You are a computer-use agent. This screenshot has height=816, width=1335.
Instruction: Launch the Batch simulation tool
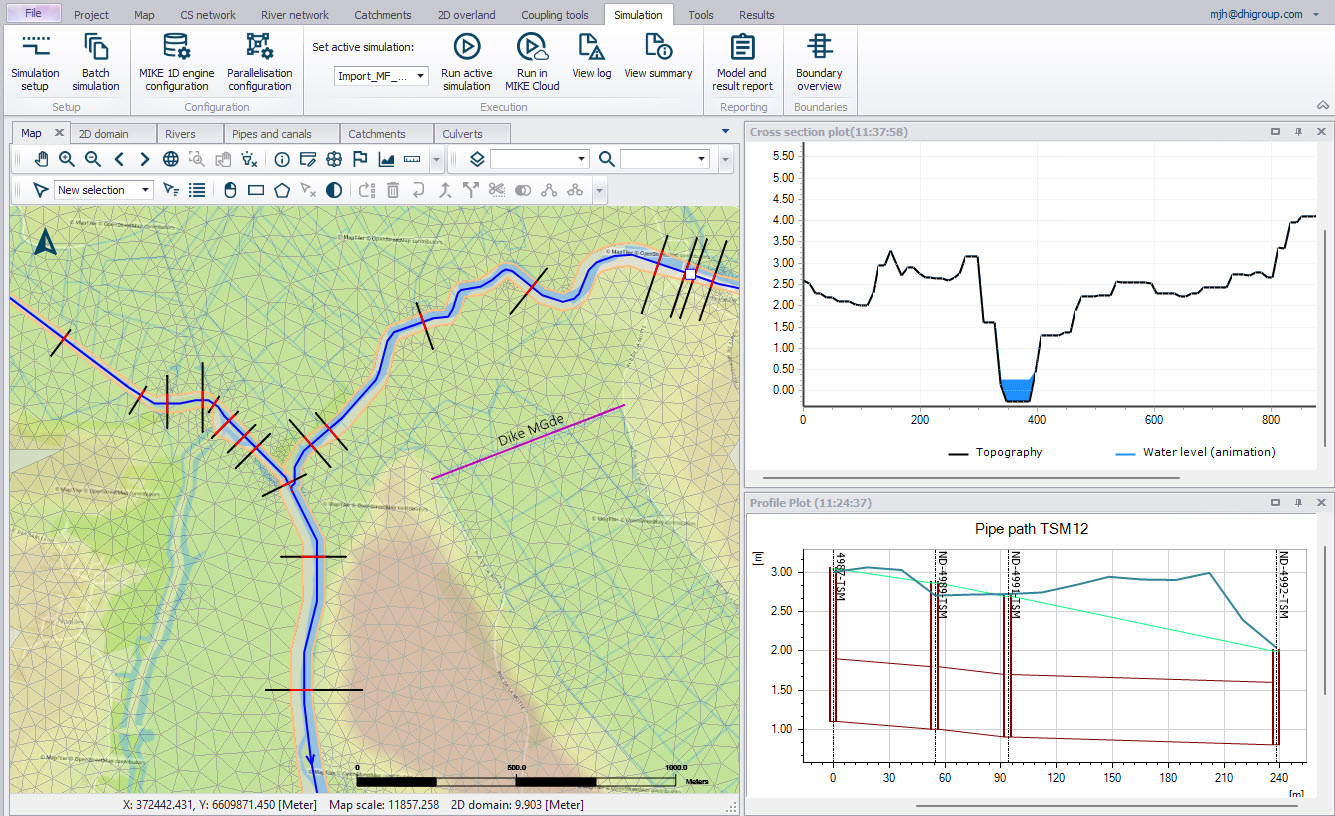point(95,60)
